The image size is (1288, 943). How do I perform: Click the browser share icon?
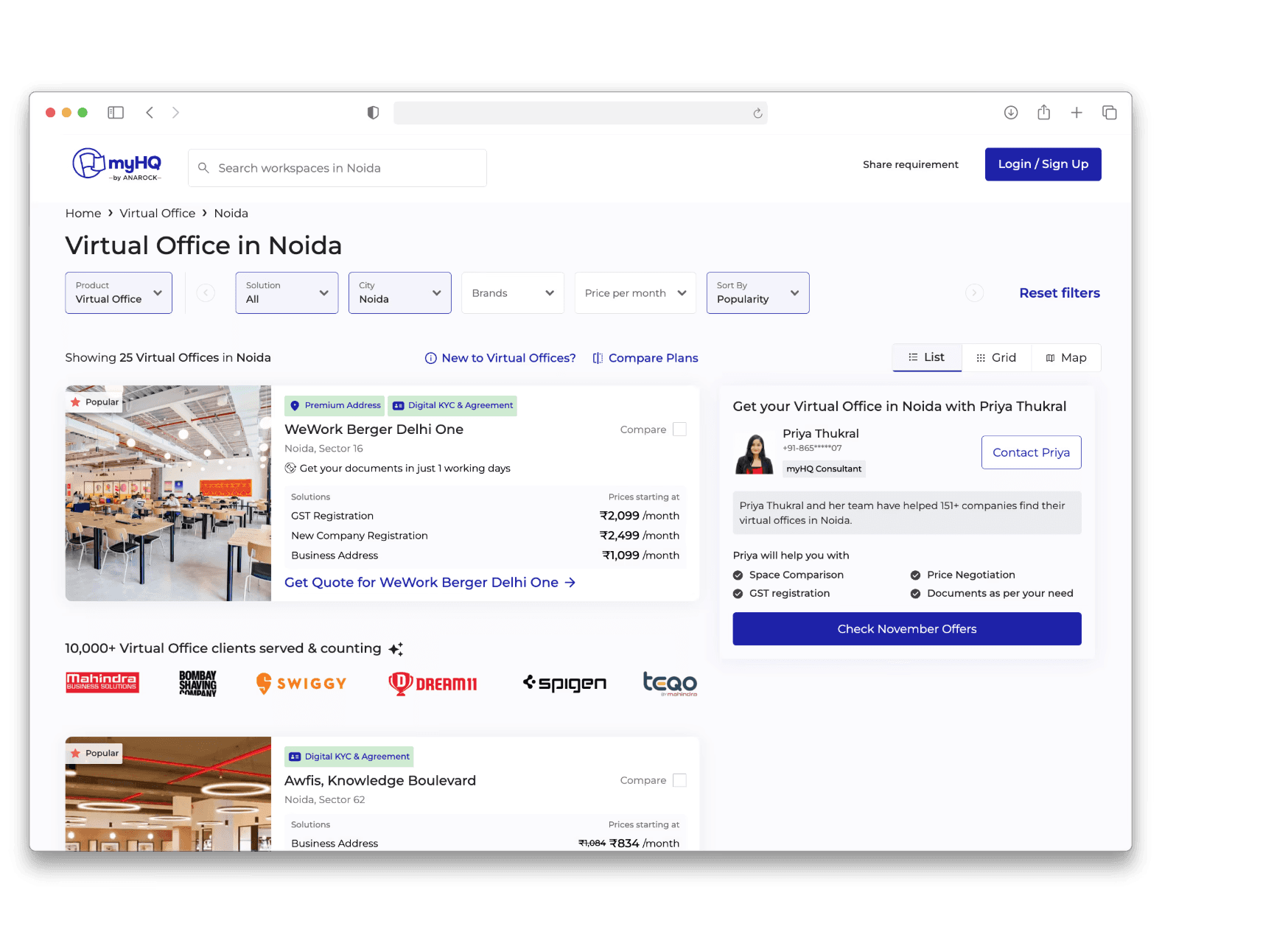tap(1044, 112)
